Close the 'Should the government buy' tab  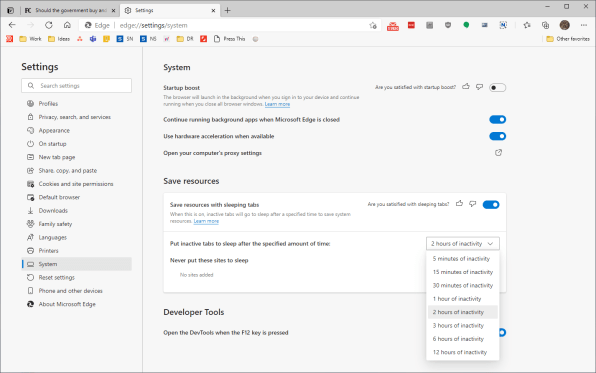point(113,11)
